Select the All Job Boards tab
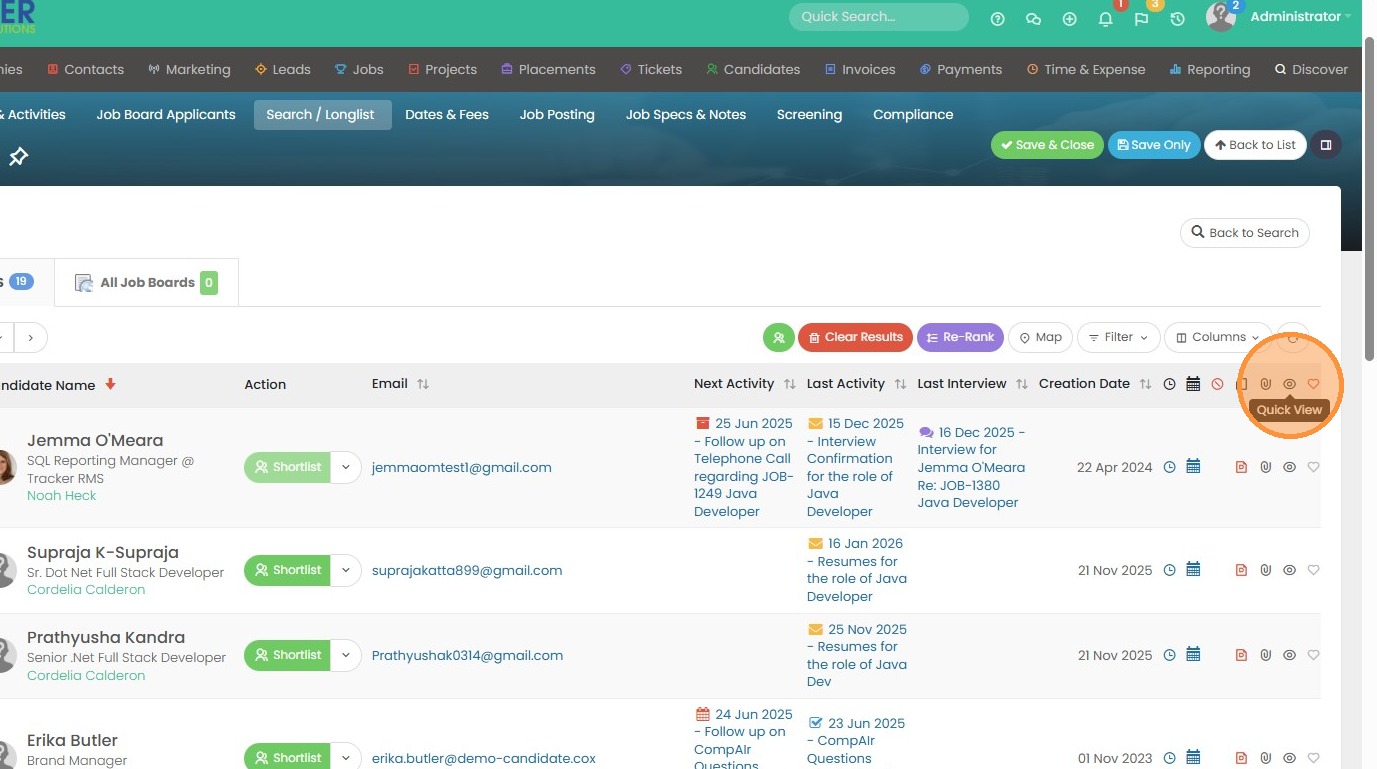The height and width of the screenshot is (769, 1377). click(146, 283)
